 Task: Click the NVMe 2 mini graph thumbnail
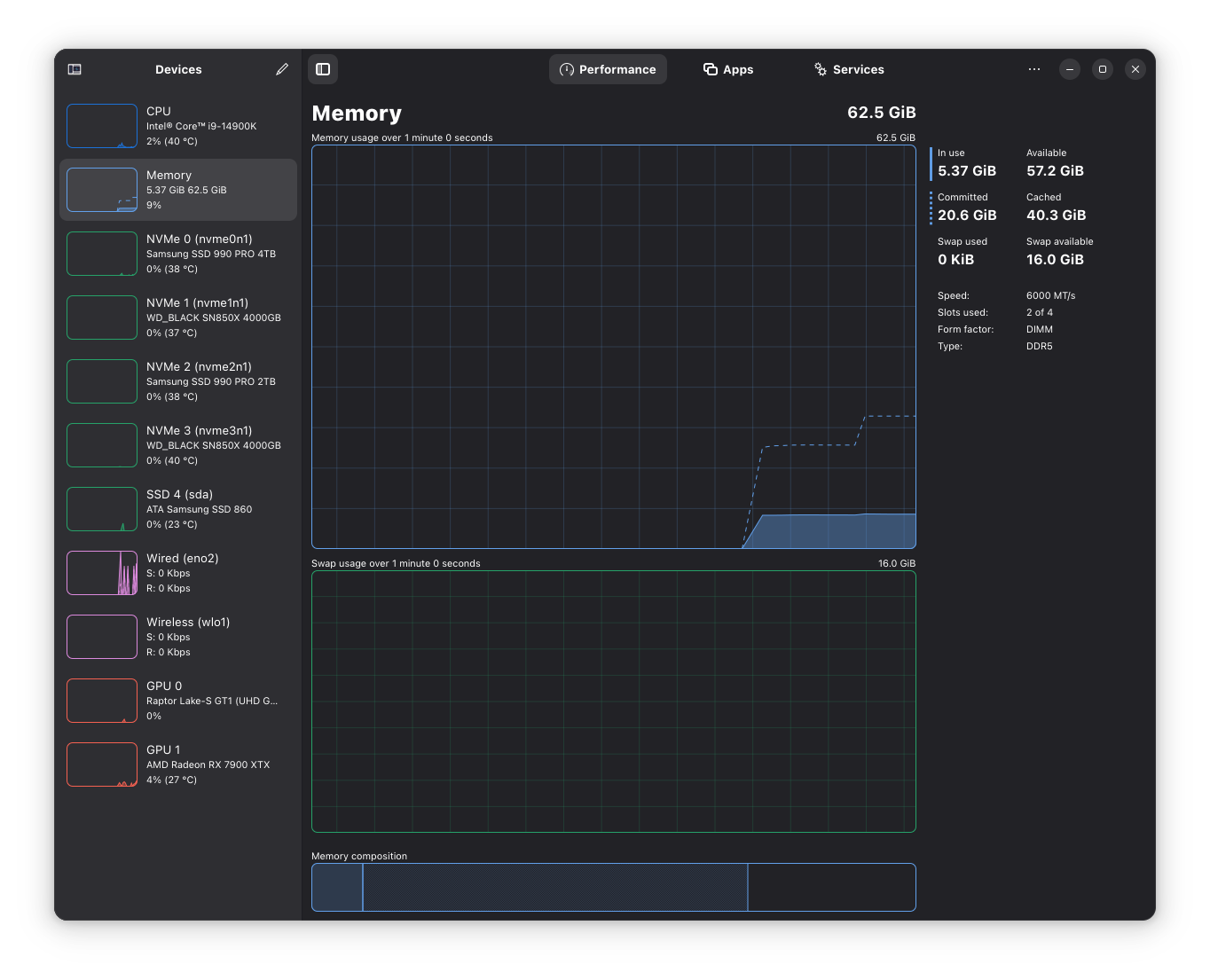102,381
